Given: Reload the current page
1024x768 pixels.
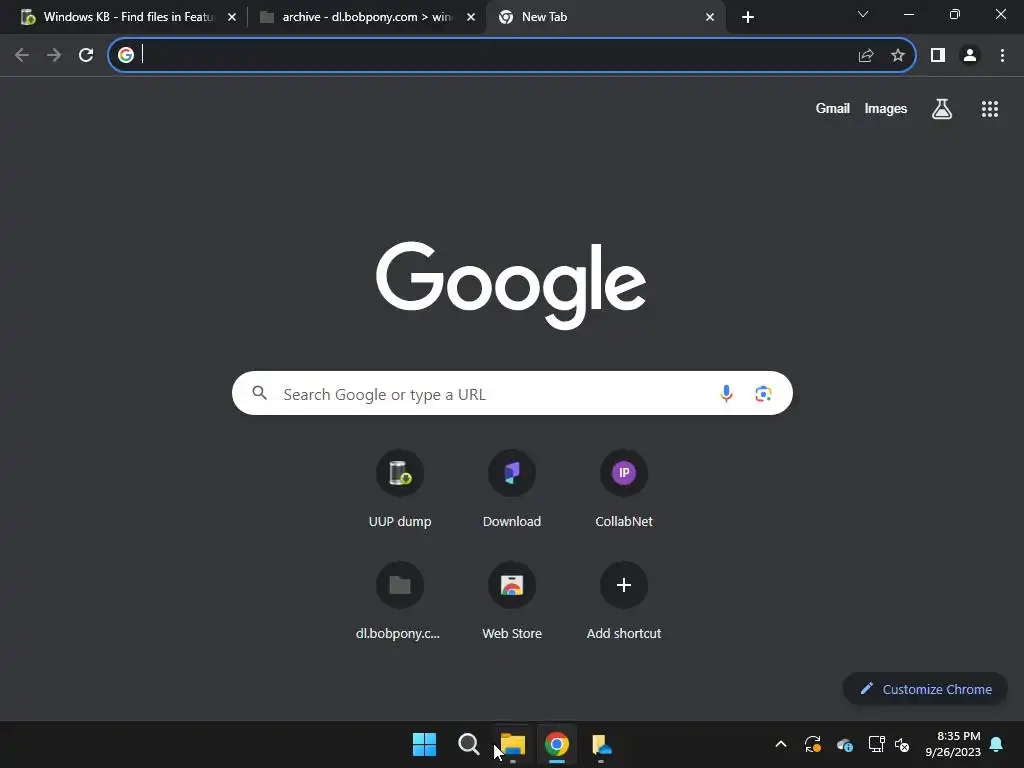Looking at the screenshot, I should [x=86, y=56].
